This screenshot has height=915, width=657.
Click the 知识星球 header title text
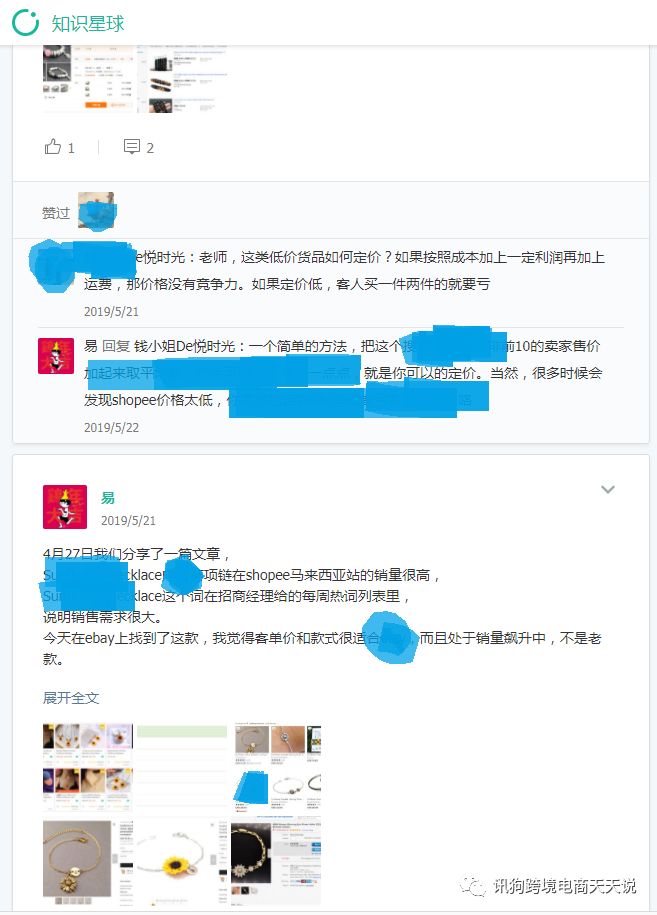point(88,23)
